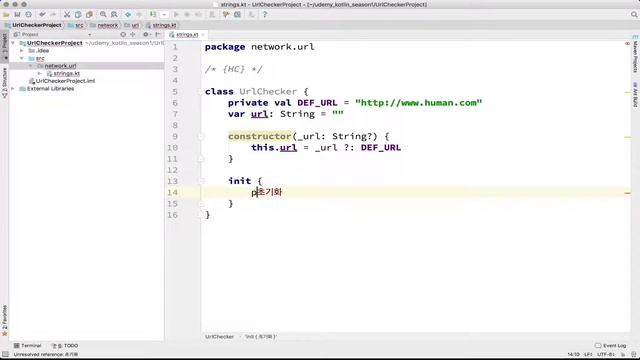Toggle tool window buttons in status bar corner
The width and height of the screenshot is (640, 360).
[5, 355]
